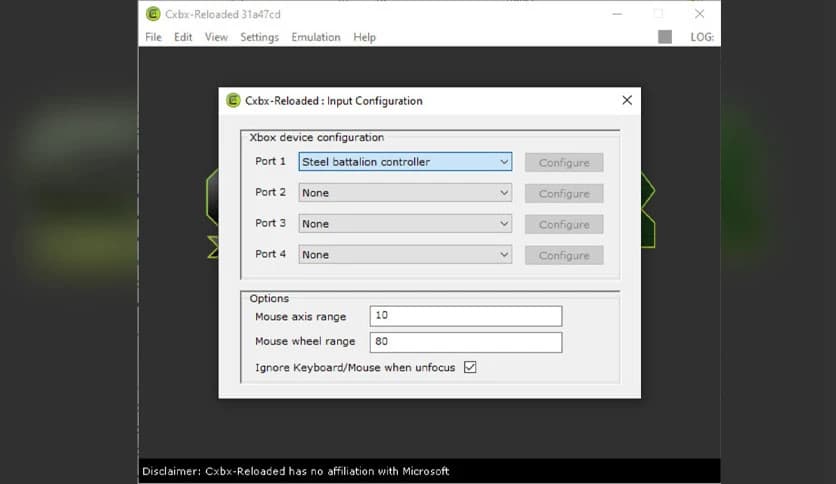Minimize the Cxbx-Reloaded main window
The width and height of the screenshot is (836, 484).
617,14
